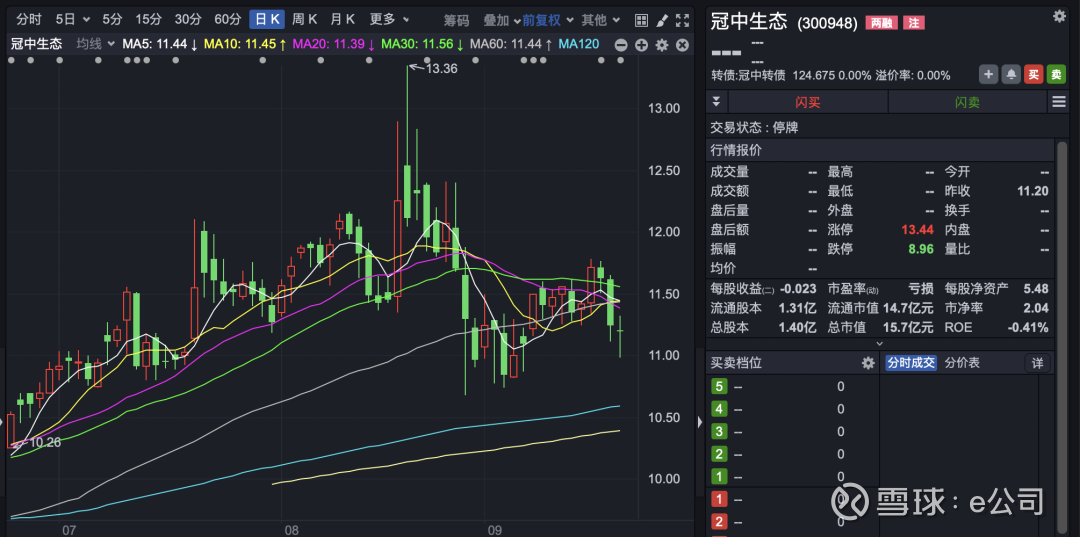The image size is (1080, 537).
Task: Switch to 分时 intraday view
Action: pos(29,20)
